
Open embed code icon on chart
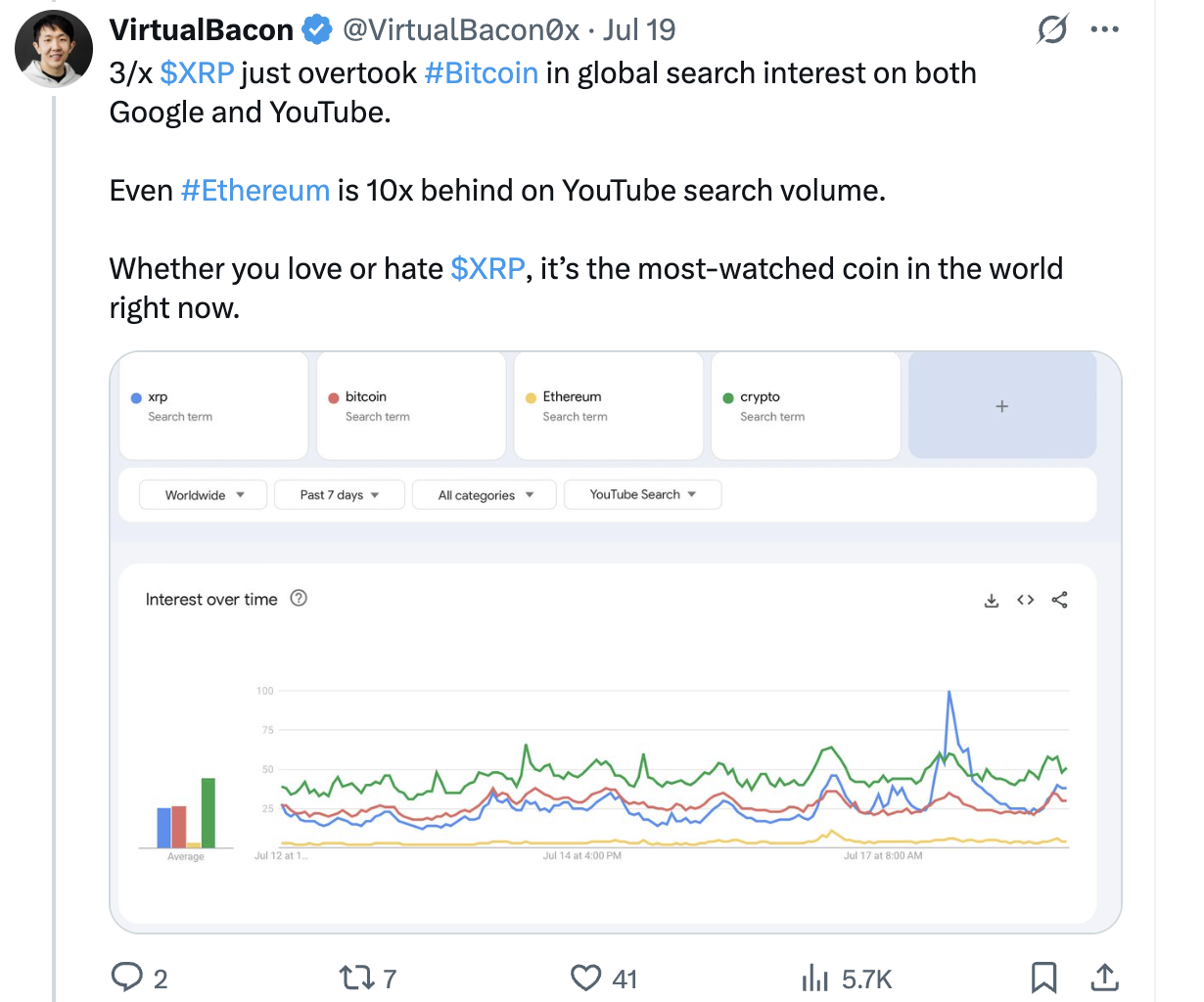(x=1025, y=600)
